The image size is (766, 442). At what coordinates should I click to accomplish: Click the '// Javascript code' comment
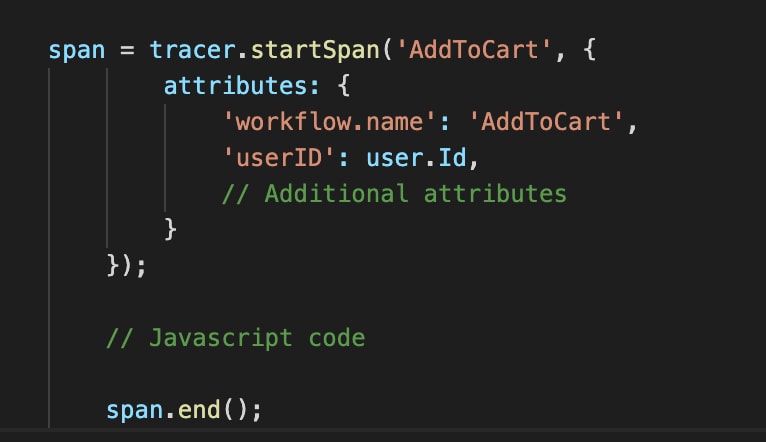(235, 338)
